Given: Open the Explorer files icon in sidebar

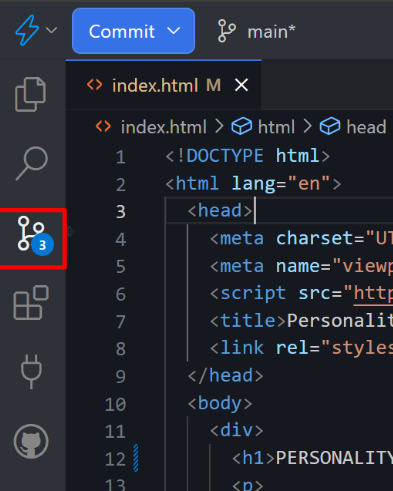Looking at the screenshot, I should tap(31, 94).
